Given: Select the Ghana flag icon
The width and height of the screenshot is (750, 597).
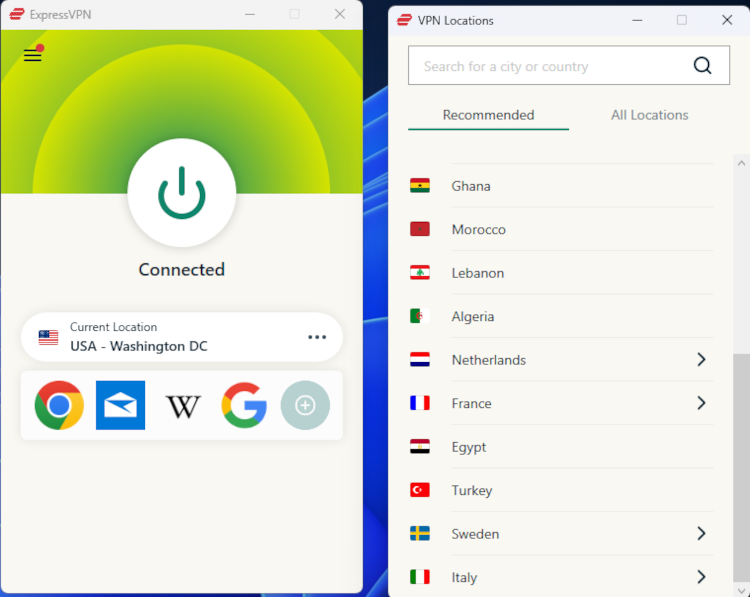Looking at the screenshot, I should (420, 186).
